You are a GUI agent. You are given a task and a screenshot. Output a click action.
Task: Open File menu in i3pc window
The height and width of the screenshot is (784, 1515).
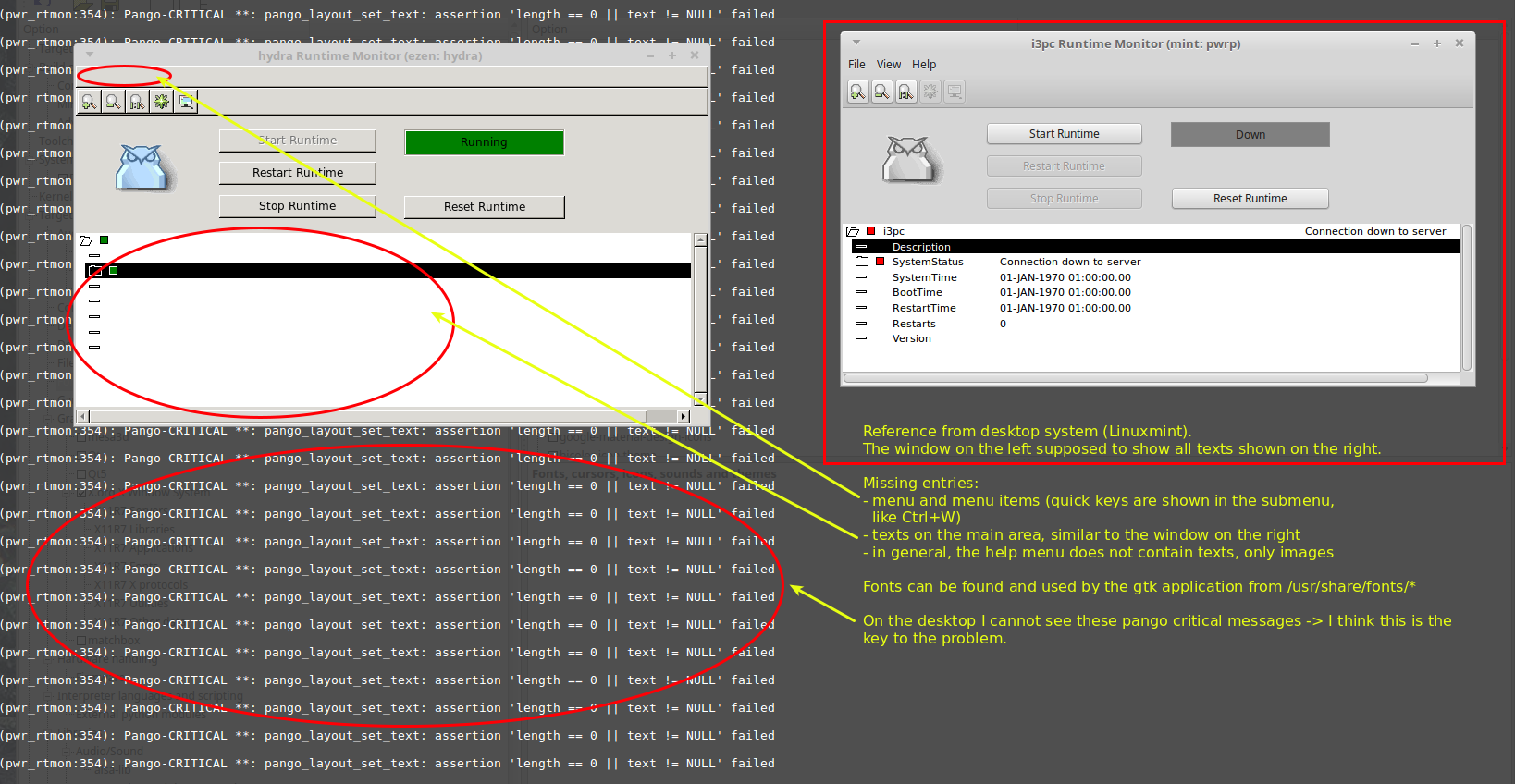click(x=856, y=65)
